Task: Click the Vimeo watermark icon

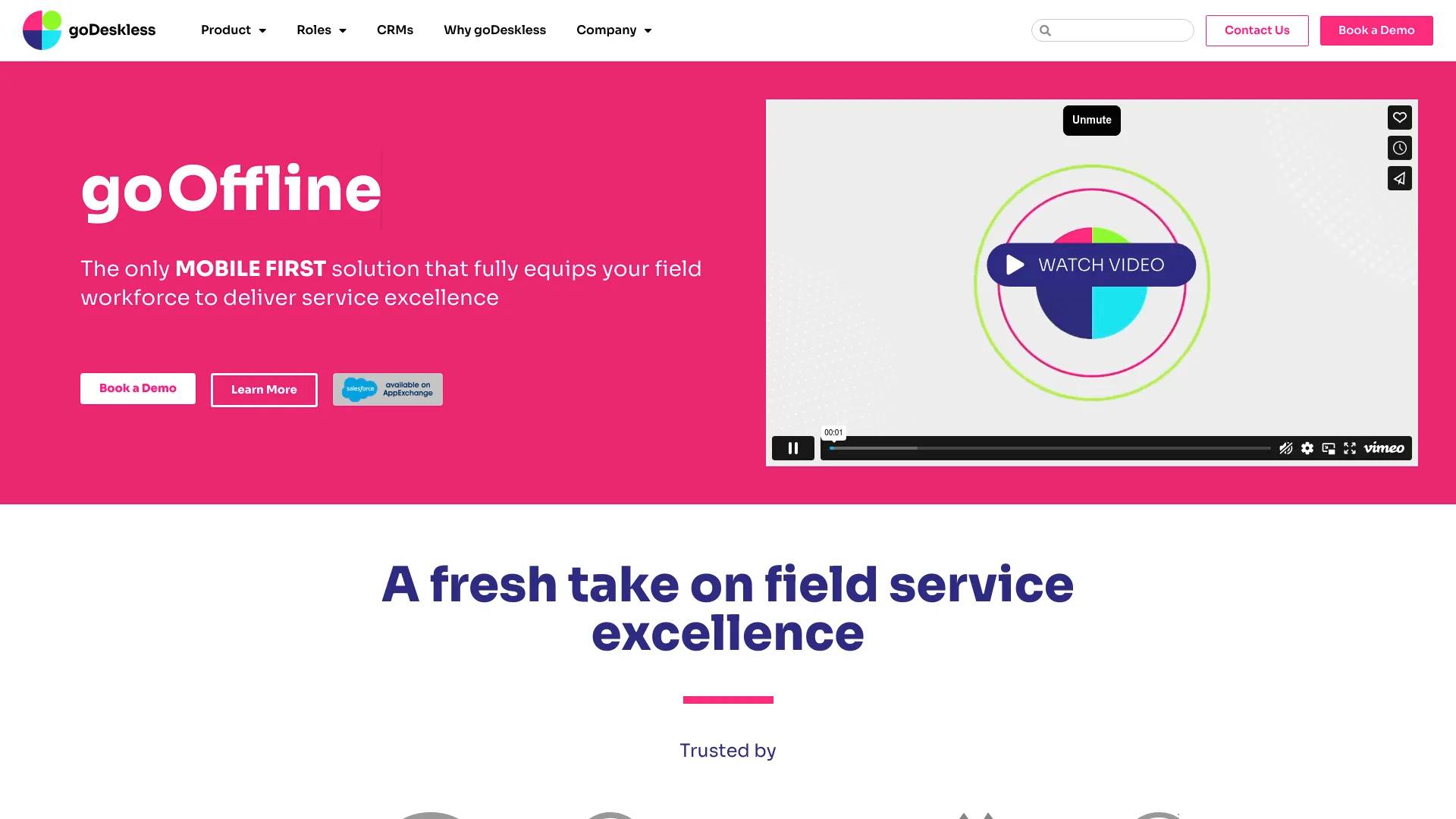Action: pyautogui.click(x=1383, y=448)
